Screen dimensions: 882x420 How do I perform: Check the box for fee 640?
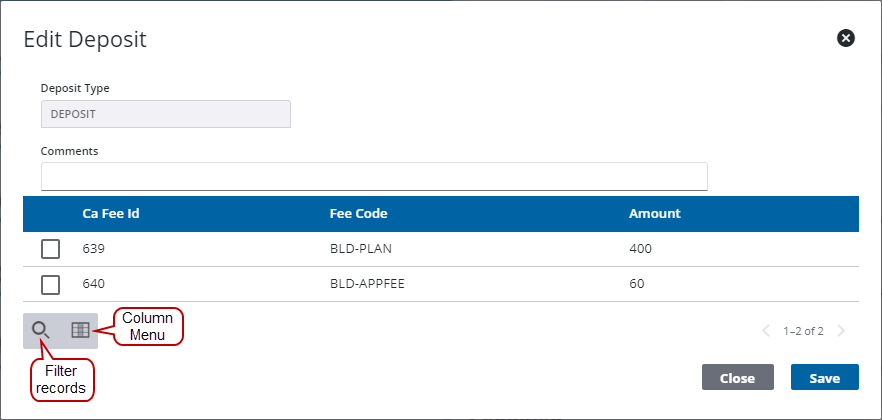click(50, 284)
